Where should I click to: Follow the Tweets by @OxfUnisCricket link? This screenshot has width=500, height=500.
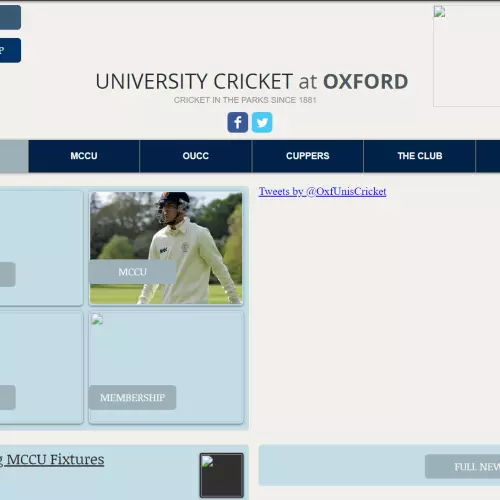pos(322,191)
